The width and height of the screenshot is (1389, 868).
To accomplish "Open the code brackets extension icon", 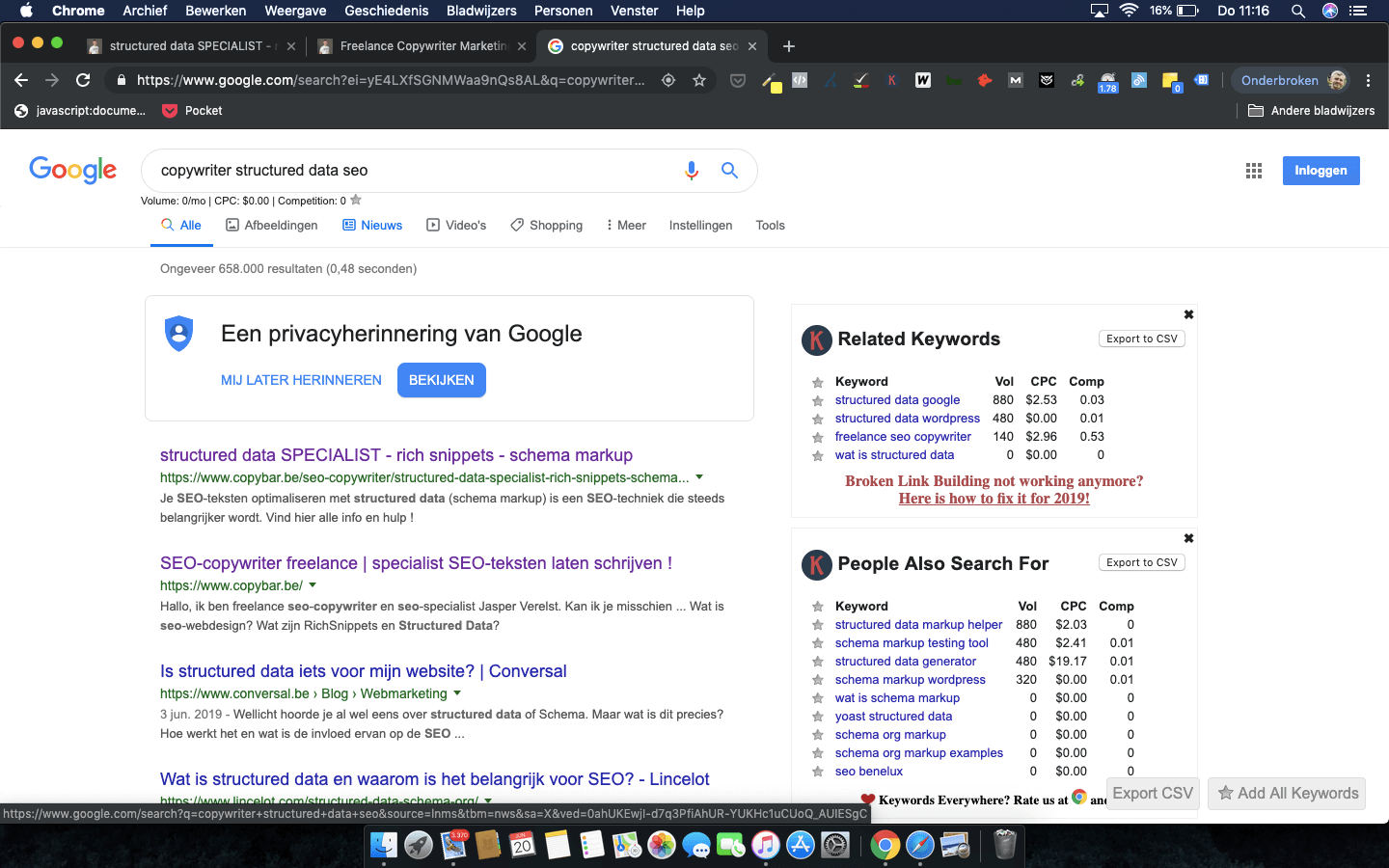I will click(x=800, y=80).
